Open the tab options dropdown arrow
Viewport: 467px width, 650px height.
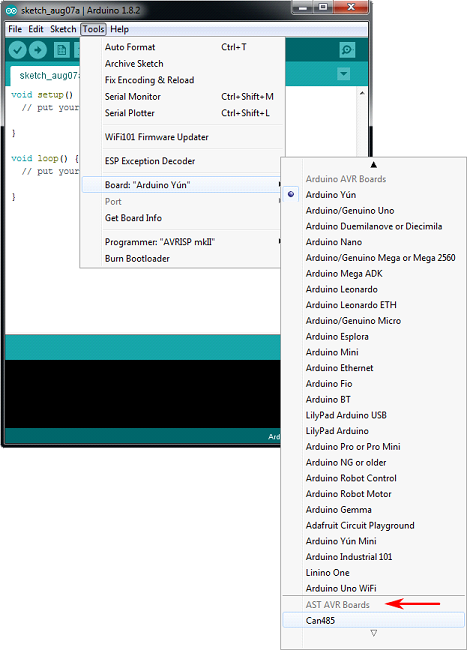pyautogui.click(x=344, y=74)
